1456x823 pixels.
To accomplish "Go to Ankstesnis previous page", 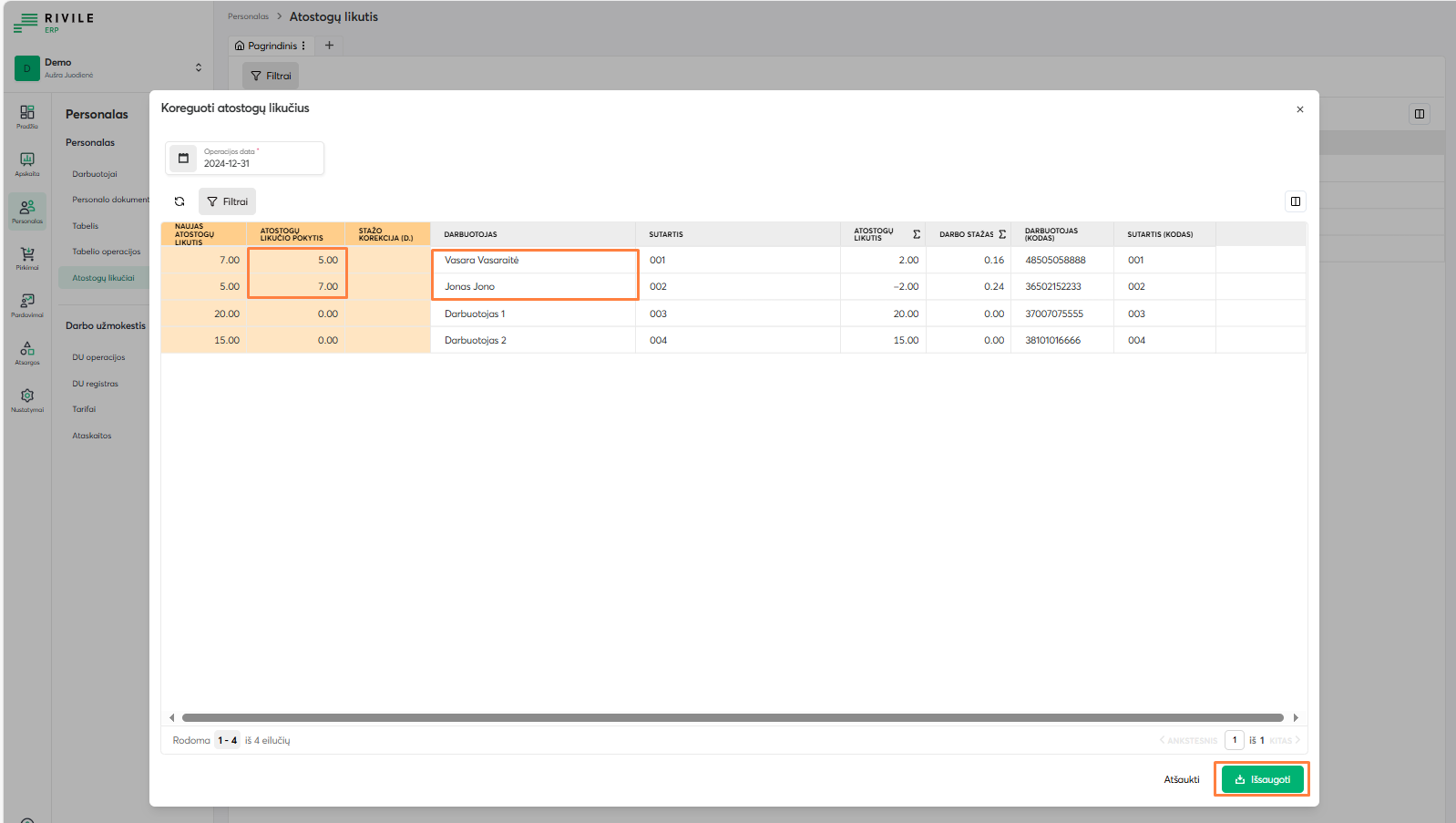I will pyautogui.click(x=1188, y=740).
